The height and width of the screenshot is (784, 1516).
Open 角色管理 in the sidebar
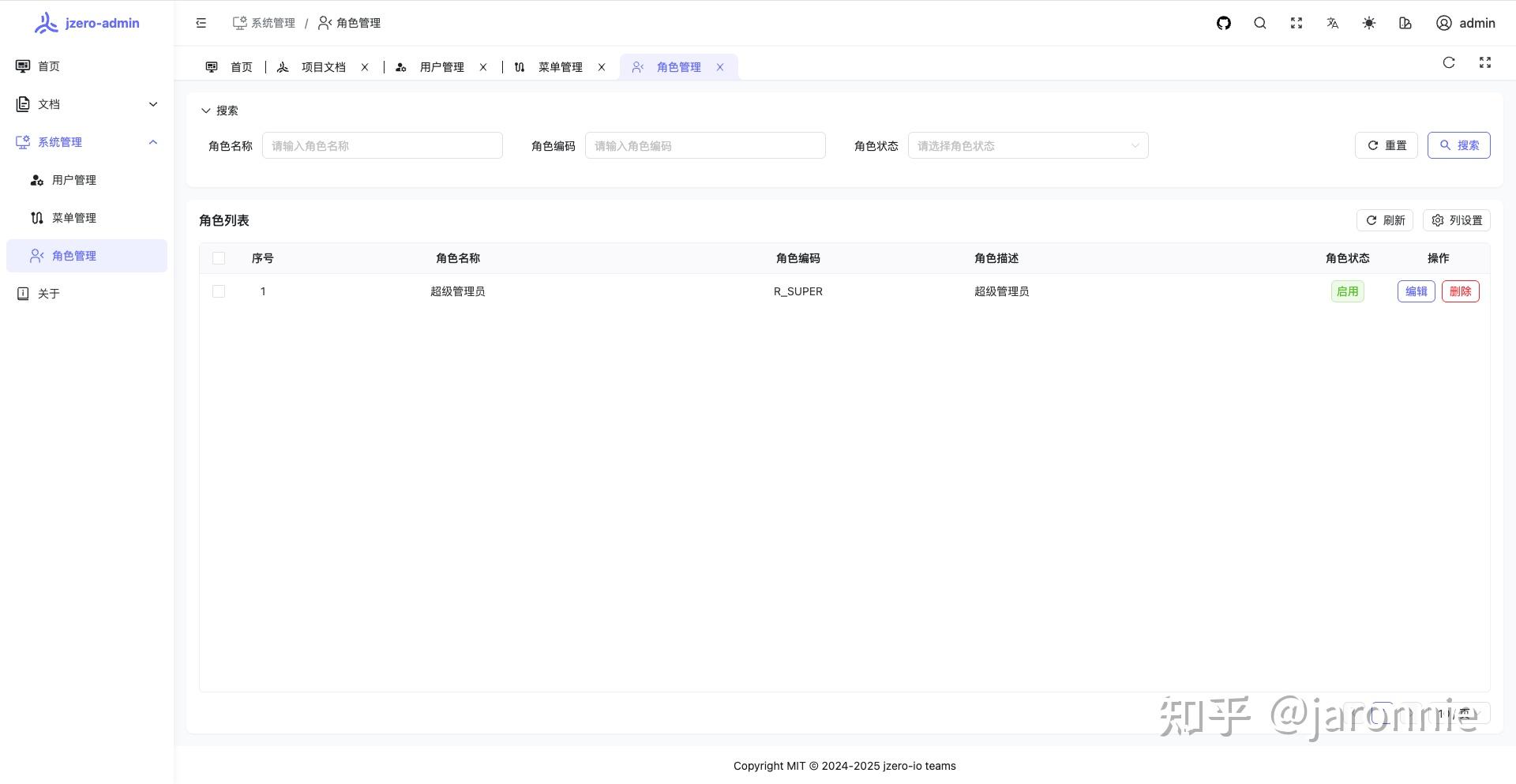(x=87, y=256)
